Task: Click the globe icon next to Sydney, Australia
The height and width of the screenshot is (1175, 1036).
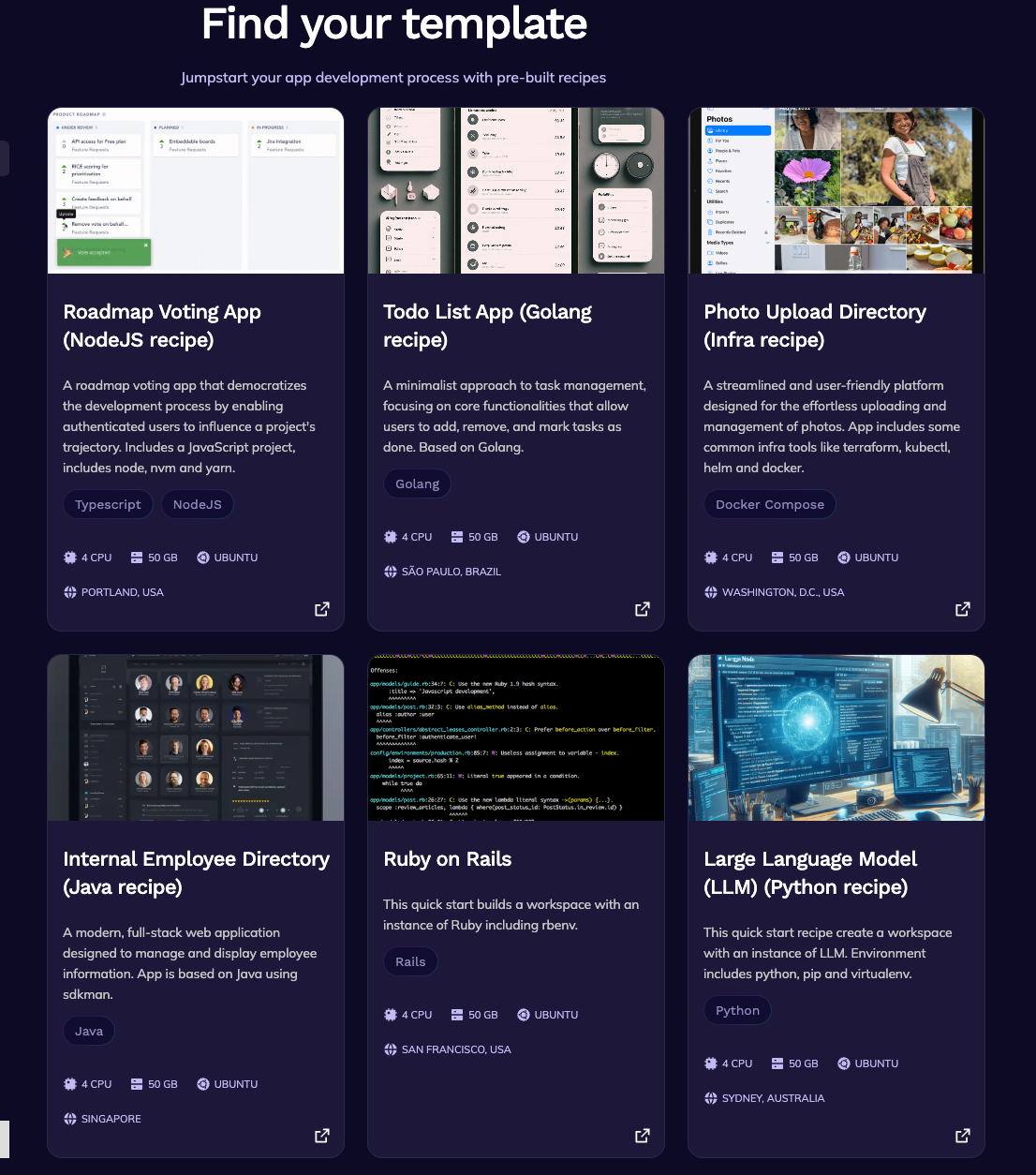Action: [710, 1097]
